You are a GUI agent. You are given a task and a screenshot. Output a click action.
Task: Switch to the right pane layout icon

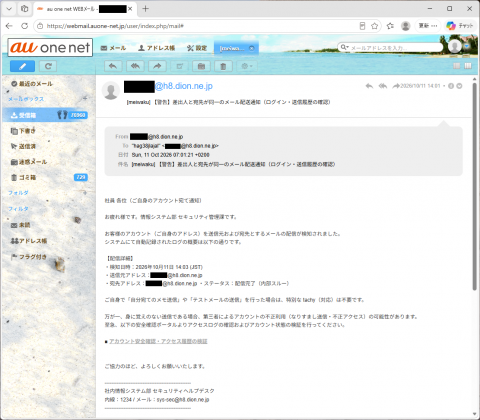(468, 66)
